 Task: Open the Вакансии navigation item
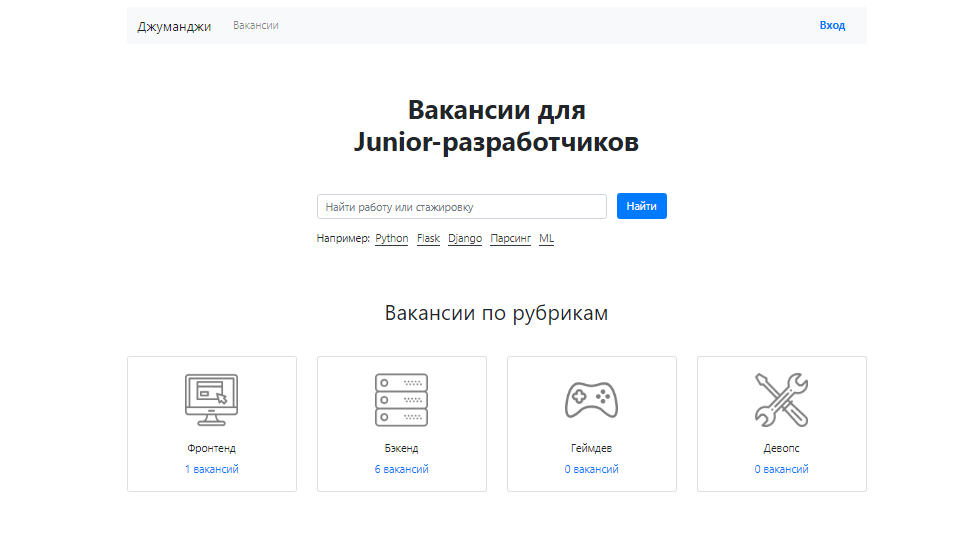coord(256,26)
